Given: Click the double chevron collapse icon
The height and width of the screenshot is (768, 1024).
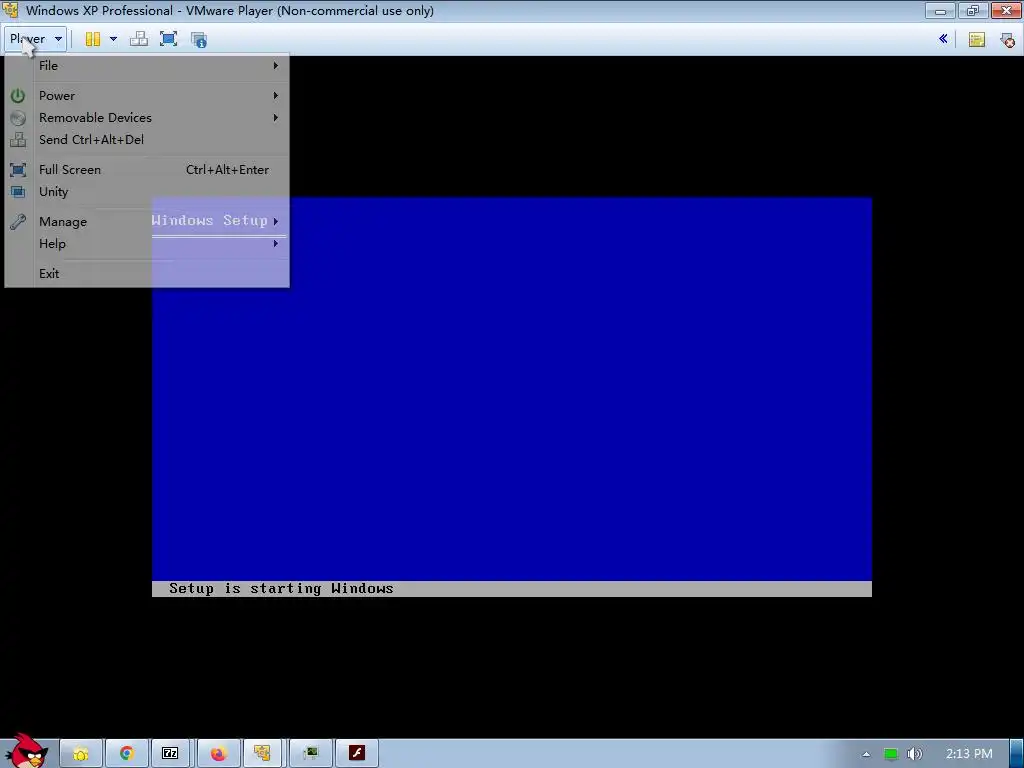Looking at the screenshot, I should (943, 39).
